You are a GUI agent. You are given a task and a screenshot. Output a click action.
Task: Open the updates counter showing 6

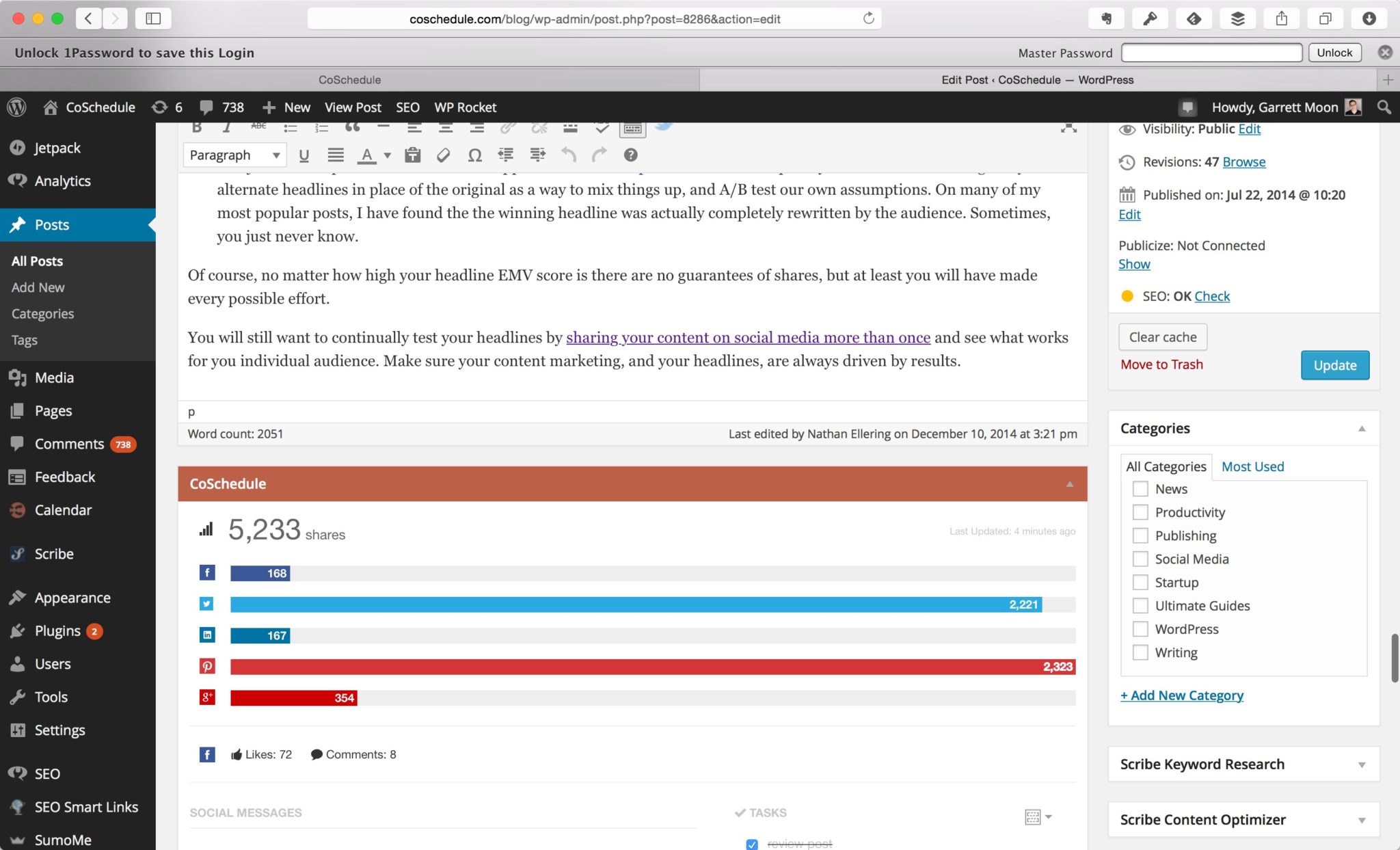pos(167,107)
